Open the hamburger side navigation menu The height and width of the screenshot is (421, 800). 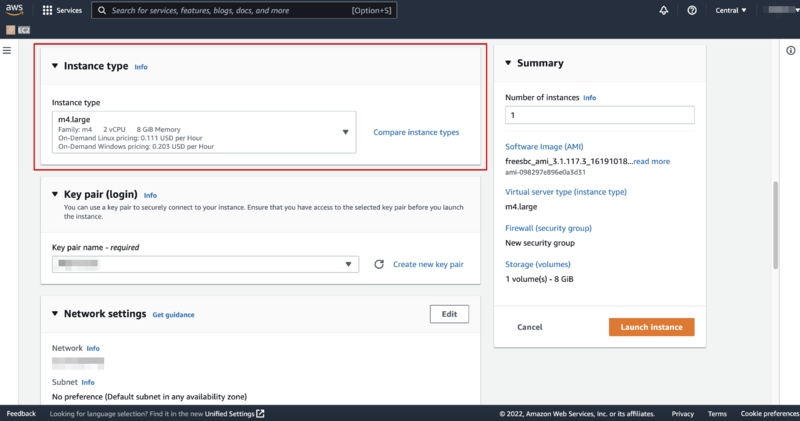(x=7, y=51)
